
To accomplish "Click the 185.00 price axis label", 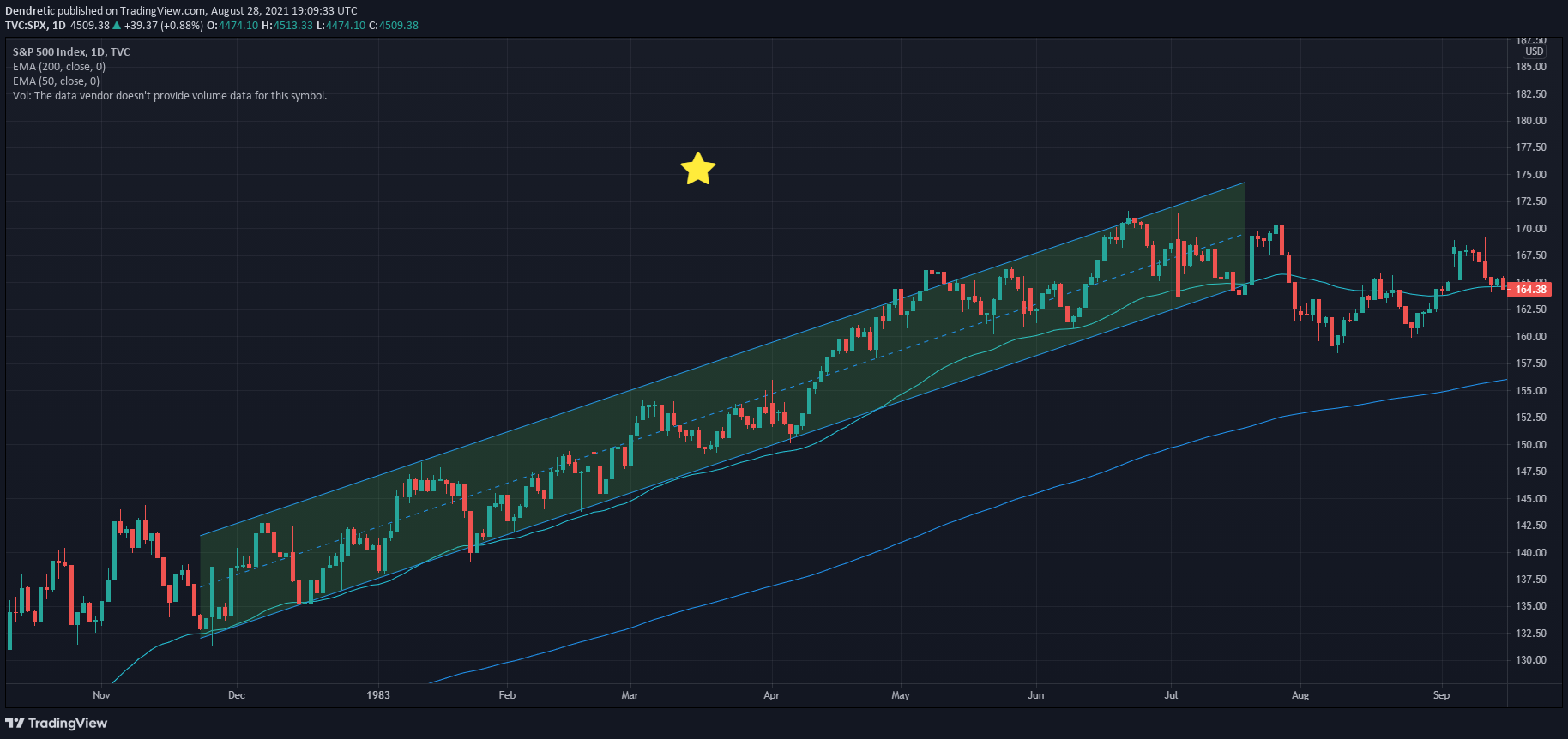I will point(1531,67).
